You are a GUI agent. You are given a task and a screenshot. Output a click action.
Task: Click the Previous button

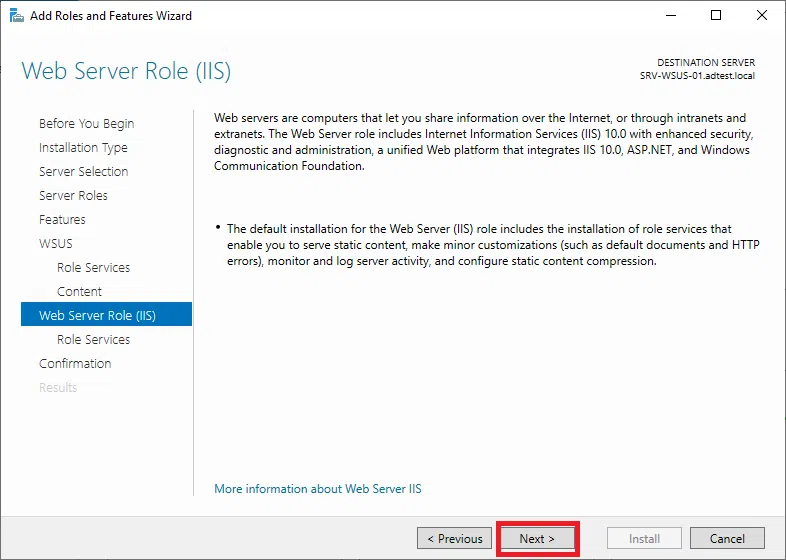point(454,539)
